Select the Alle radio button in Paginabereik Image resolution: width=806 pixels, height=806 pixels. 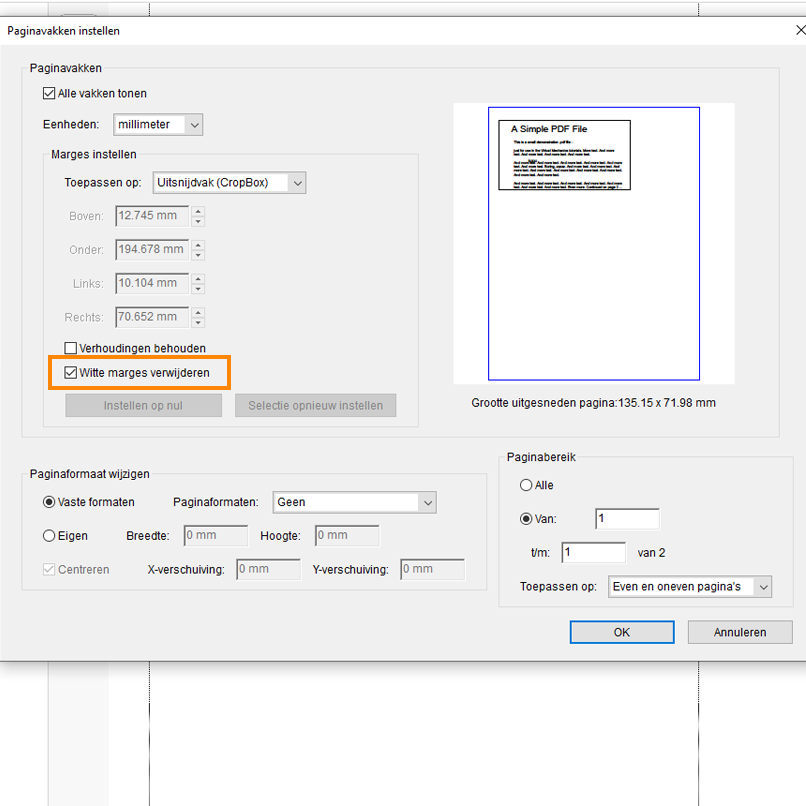pyautogui.click(x=525, y=485)
